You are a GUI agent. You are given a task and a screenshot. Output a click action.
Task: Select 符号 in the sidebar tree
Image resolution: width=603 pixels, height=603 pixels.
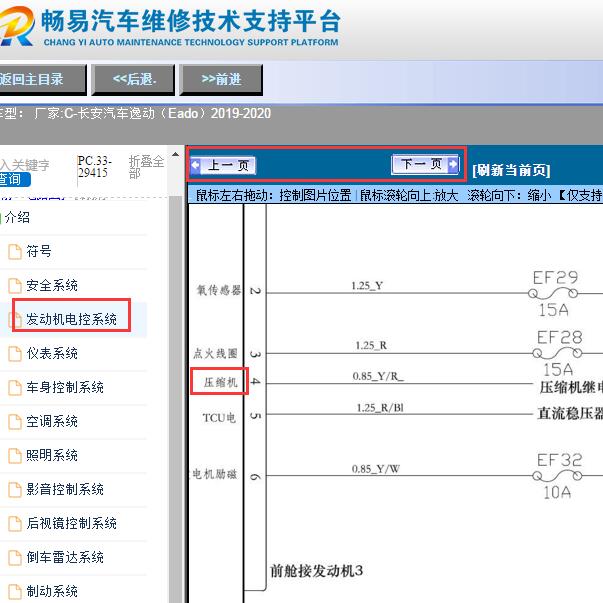point(39,252)
